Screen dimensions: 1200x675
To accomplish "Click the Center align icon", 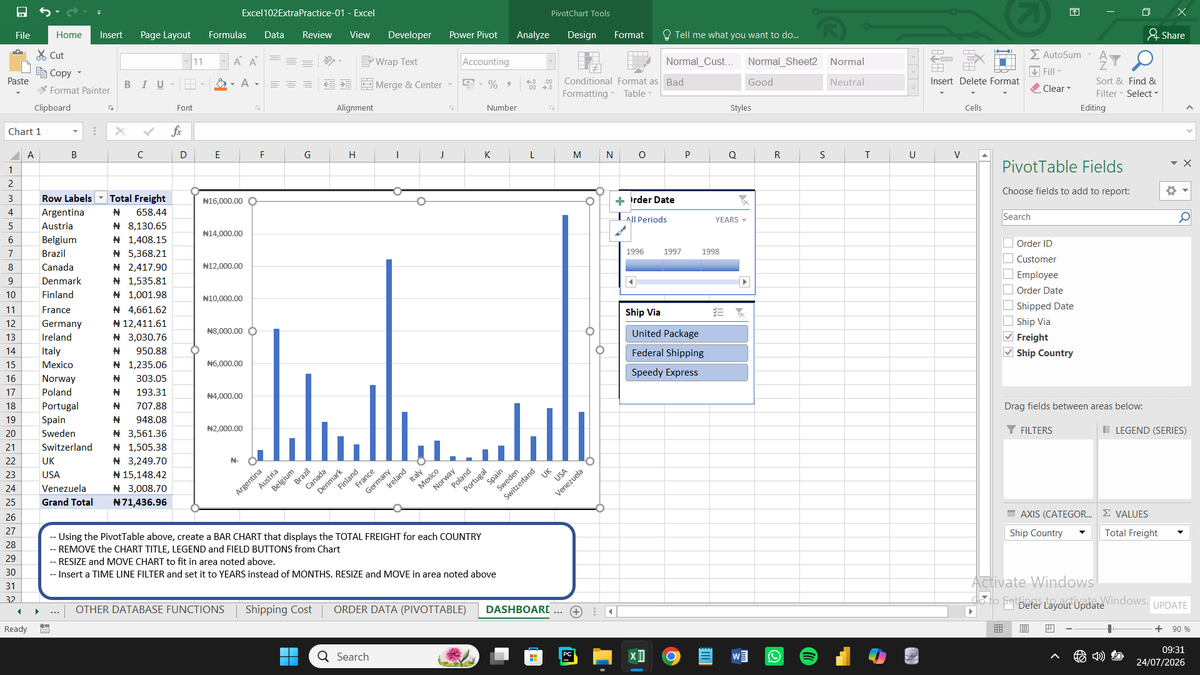I will (290, 84).
